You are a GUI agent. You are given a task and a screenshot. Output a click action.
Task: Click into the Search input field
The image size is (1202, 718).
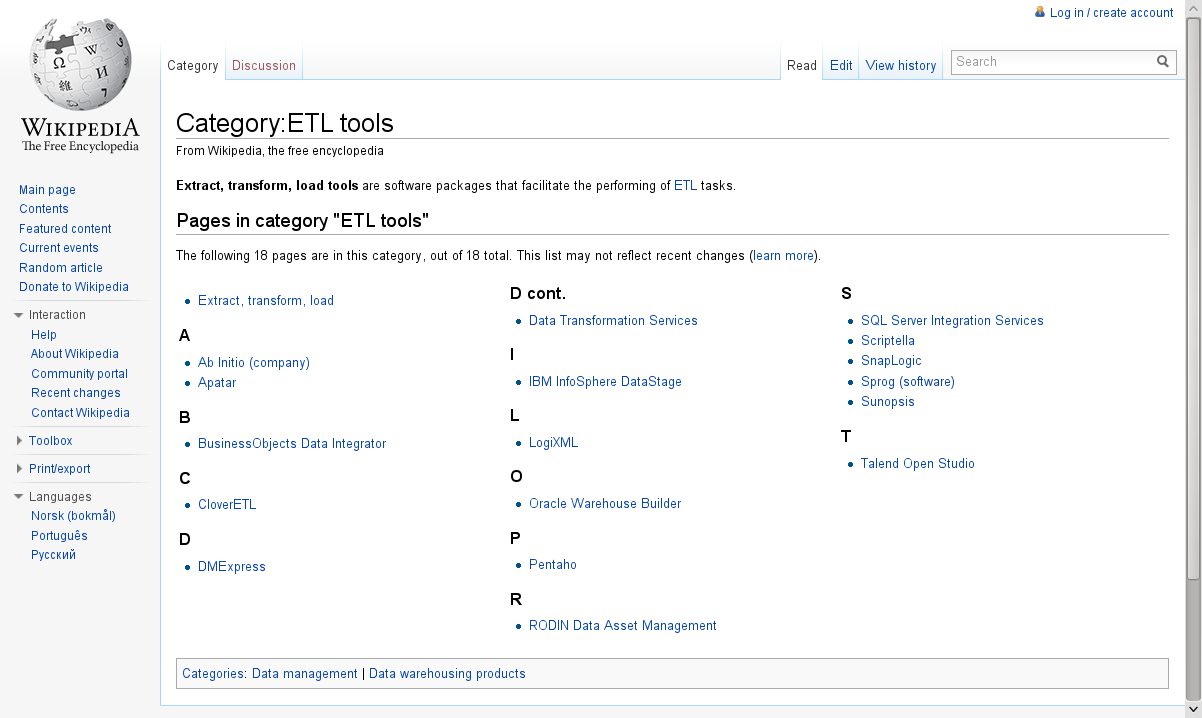1052,61
